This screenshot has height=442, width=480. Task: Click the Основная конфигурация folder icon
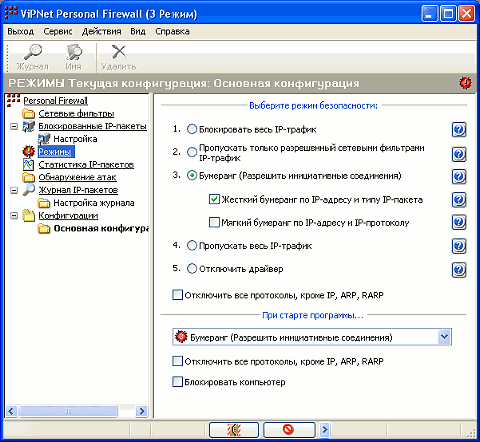[x=44, y=229]
